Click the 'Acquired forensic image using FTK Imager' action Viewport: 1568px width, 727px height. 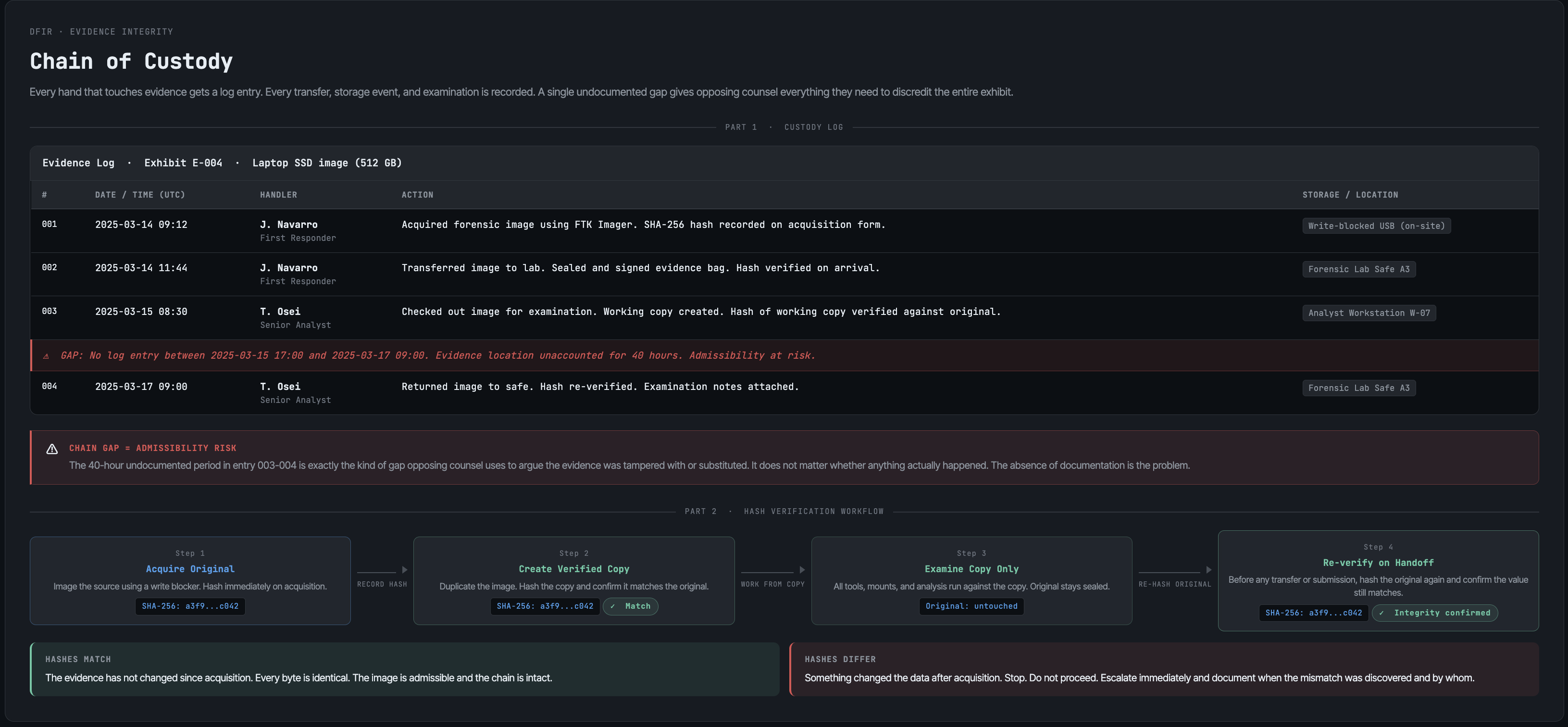pyautogui.click(x=643, y=225)
